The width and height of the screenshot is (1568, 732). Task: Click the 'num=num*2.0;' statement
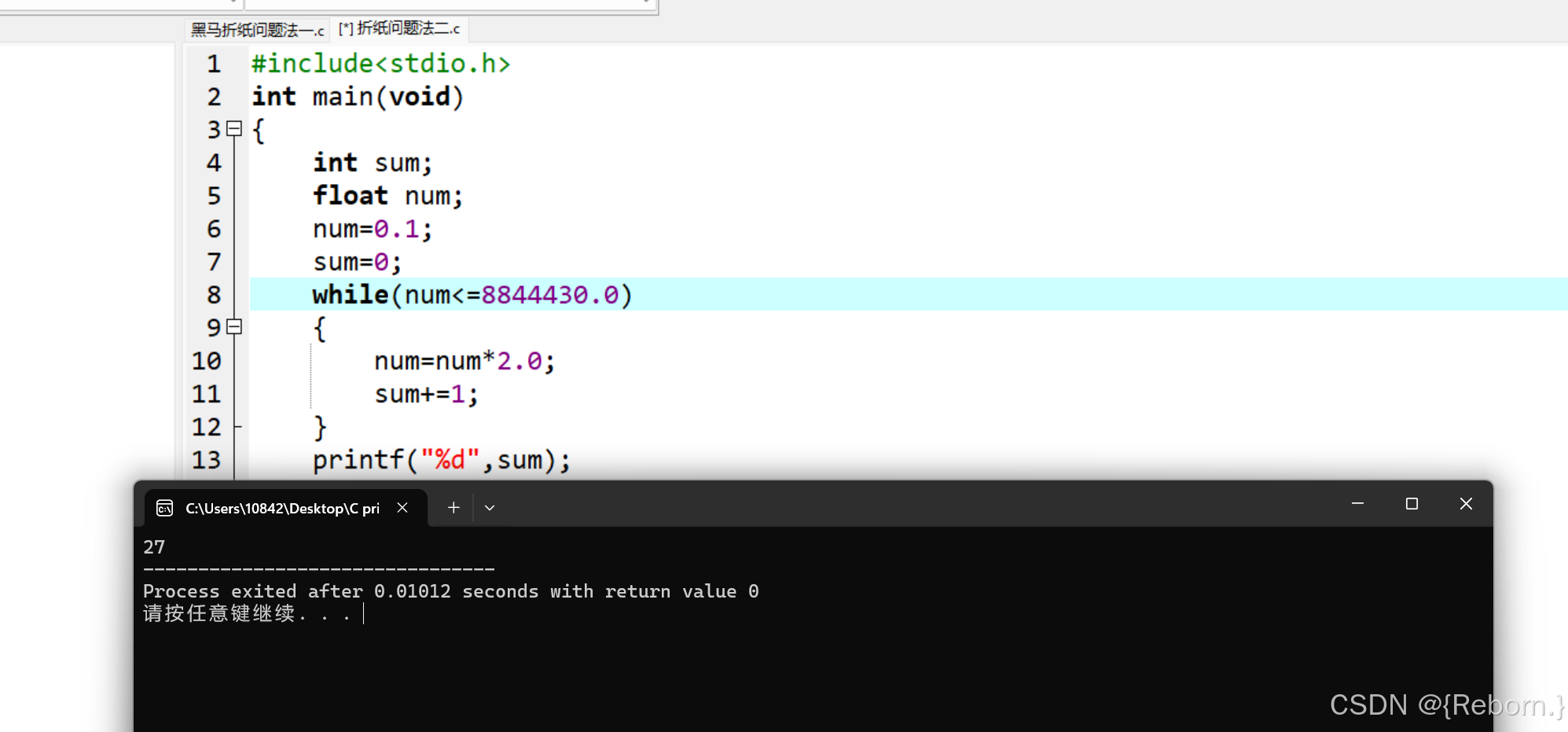[465, 360]
